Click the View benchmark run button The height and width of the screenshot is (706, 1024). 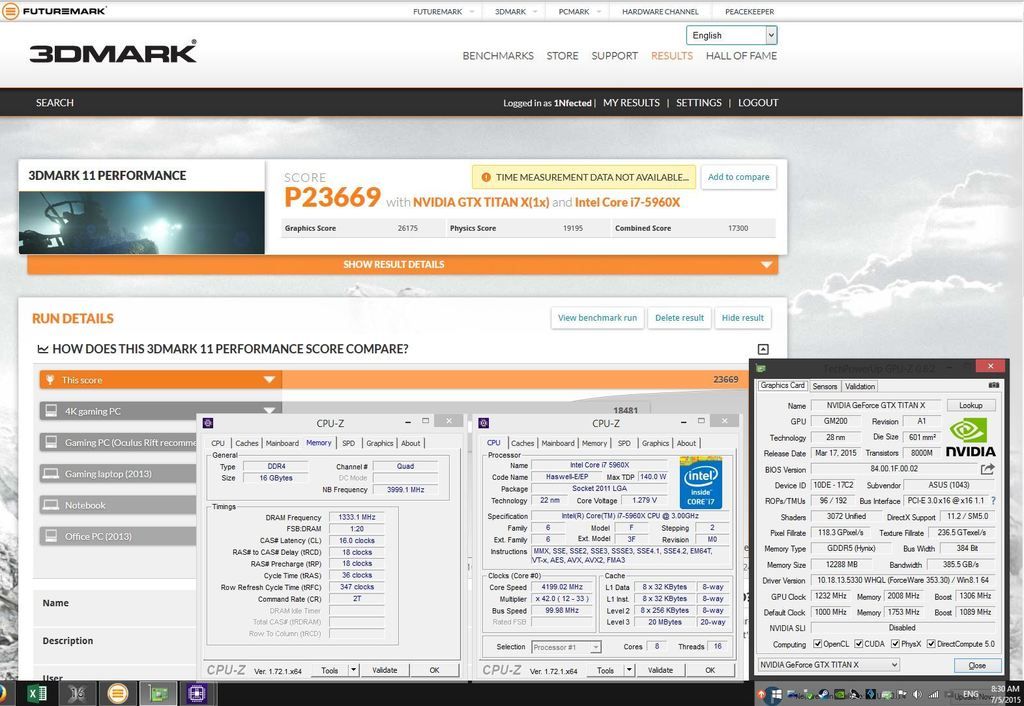click(598, 318)
